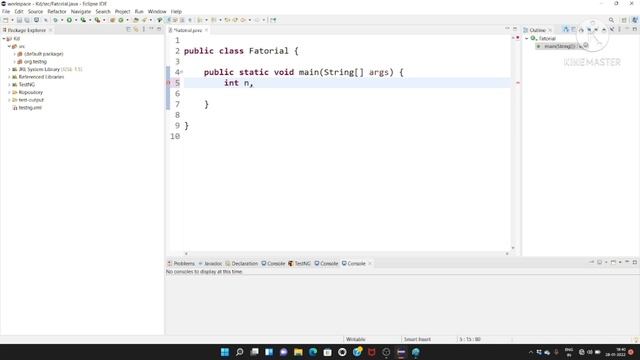This screenshot has width=640, height=360.
Task: Open the Window menu
Action: point(157,11)
